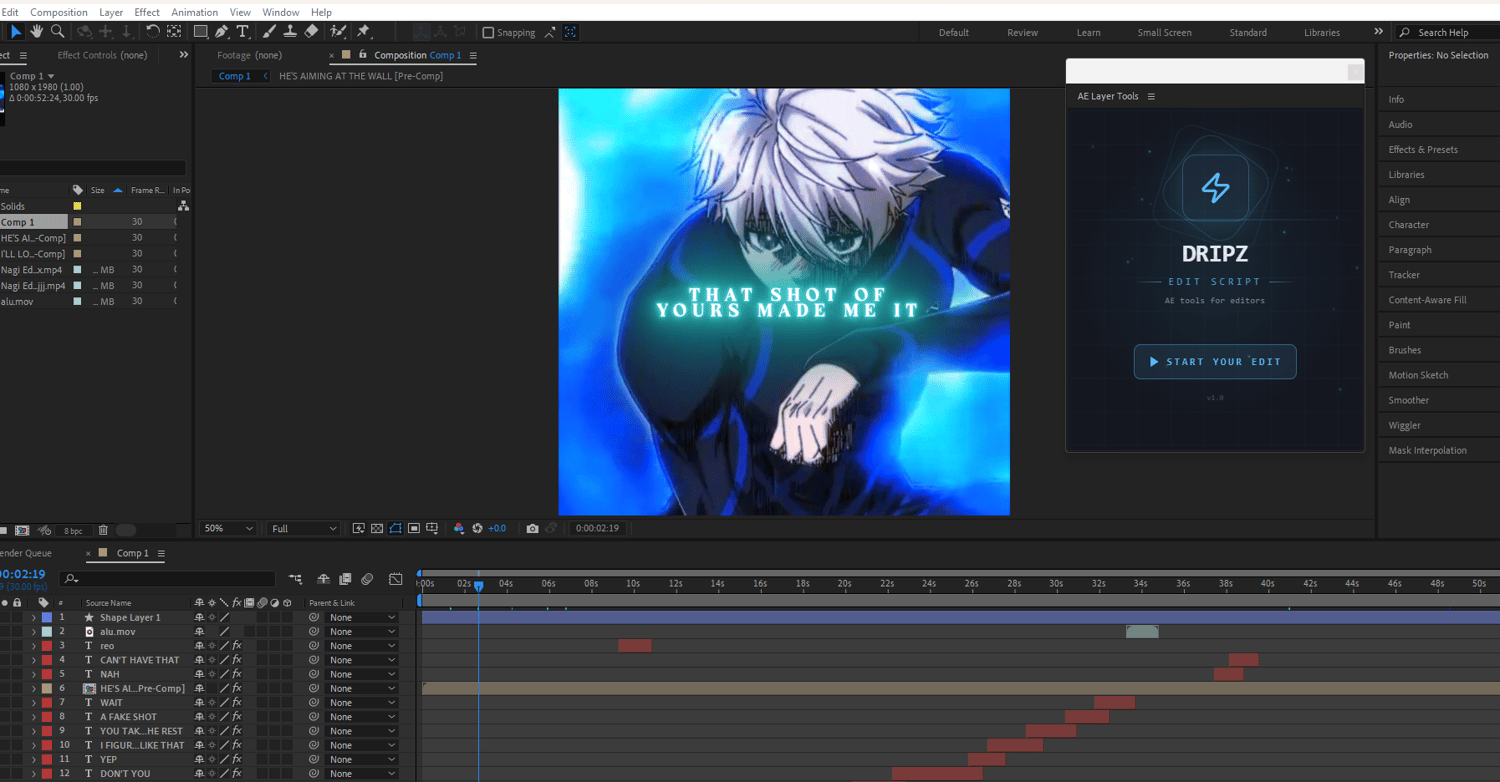Click the project flowchart icon beside Solids
The image size is (1500, 782).
coord(183,206)
